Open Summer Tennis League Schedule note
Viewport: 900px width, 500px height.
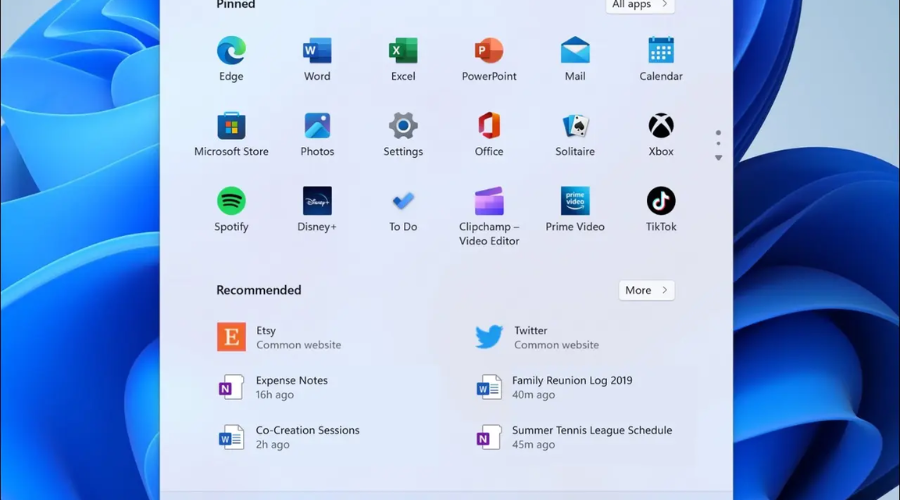[574, 437]
